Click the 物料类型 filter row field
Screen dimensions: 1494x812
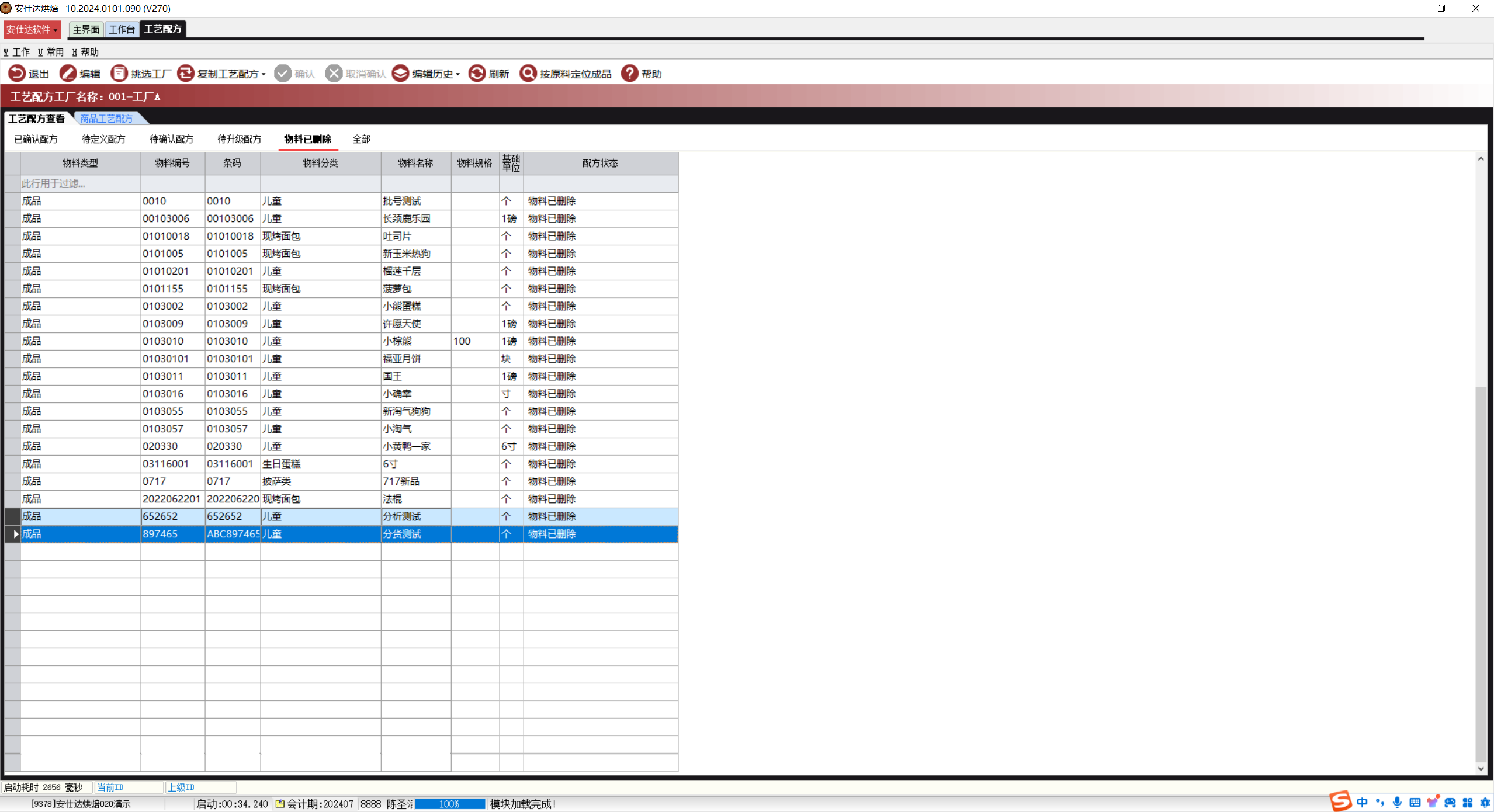(80, 183)
